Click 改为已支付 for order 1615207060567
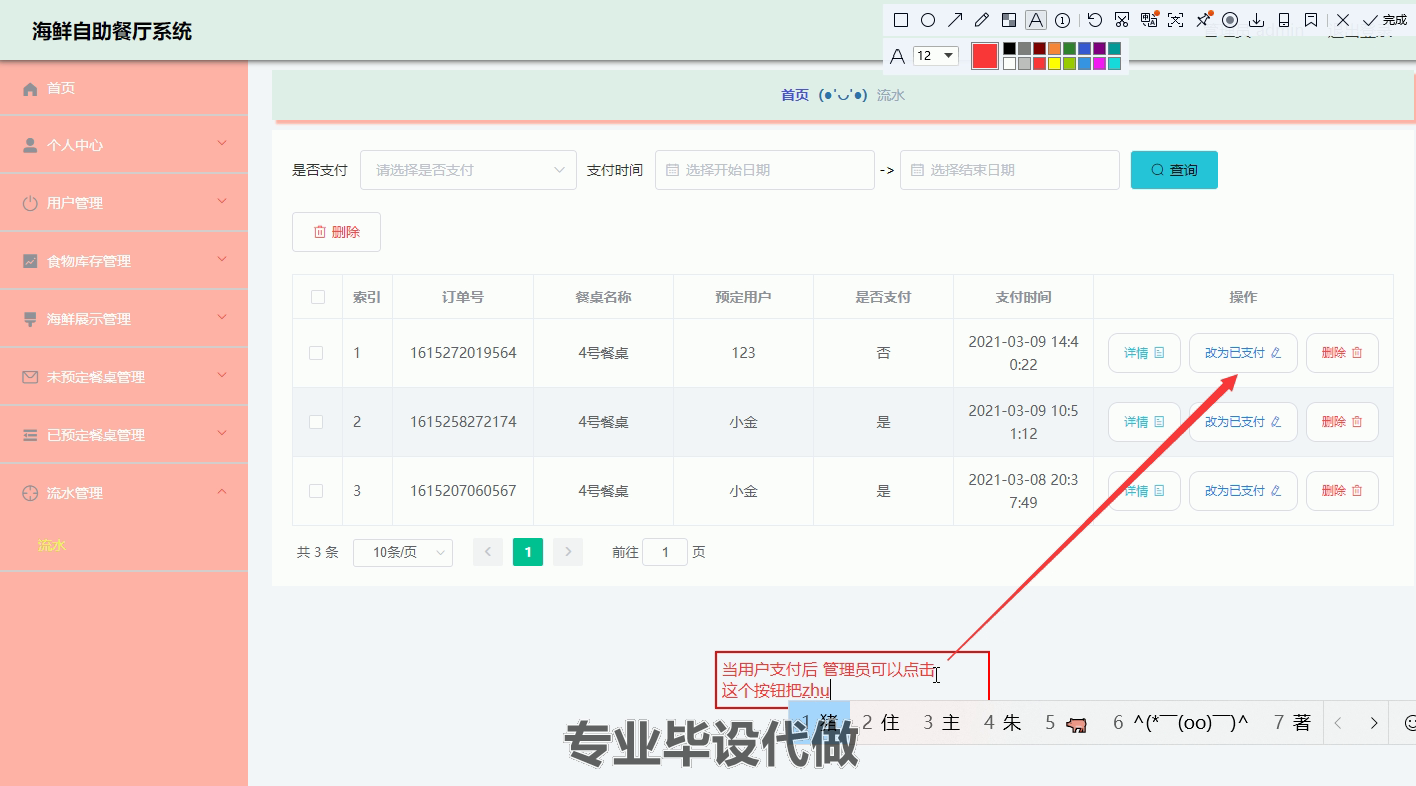The height and width of the screenshot is (786, 1416). click(1243, 491)
